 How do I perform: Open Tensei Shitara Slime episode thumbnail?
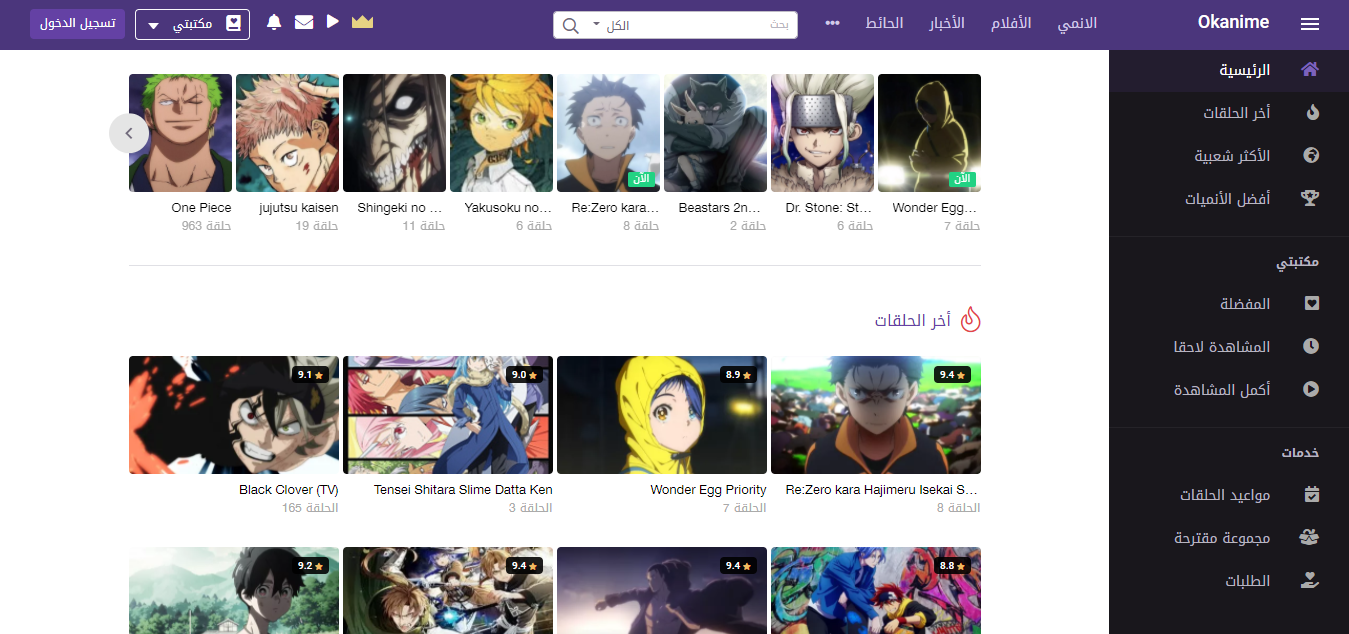tap(448, 415)
